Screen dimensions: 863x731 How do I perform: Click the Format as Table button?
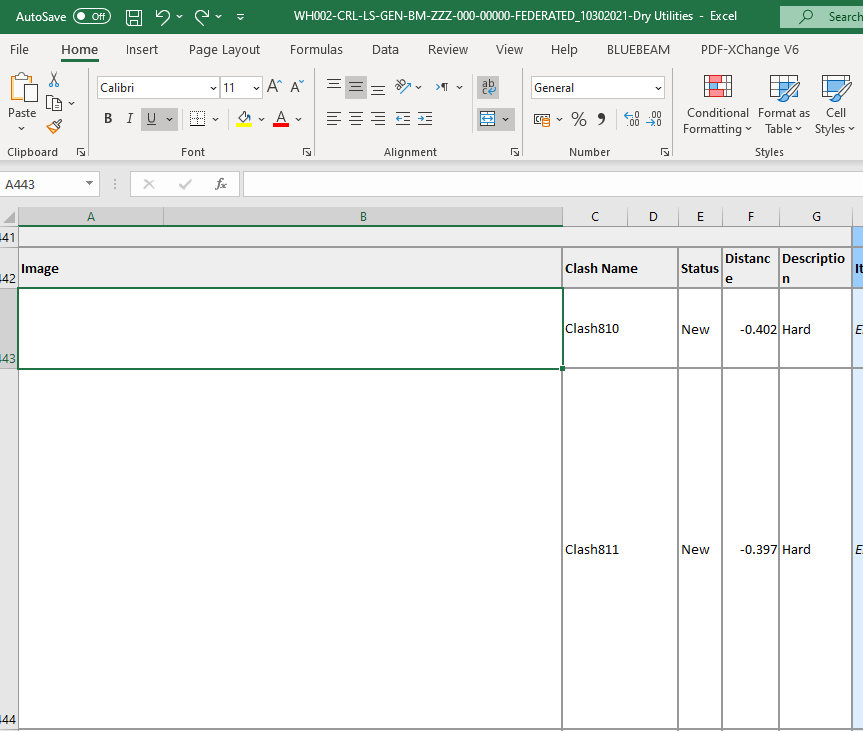tap(783, 104)
